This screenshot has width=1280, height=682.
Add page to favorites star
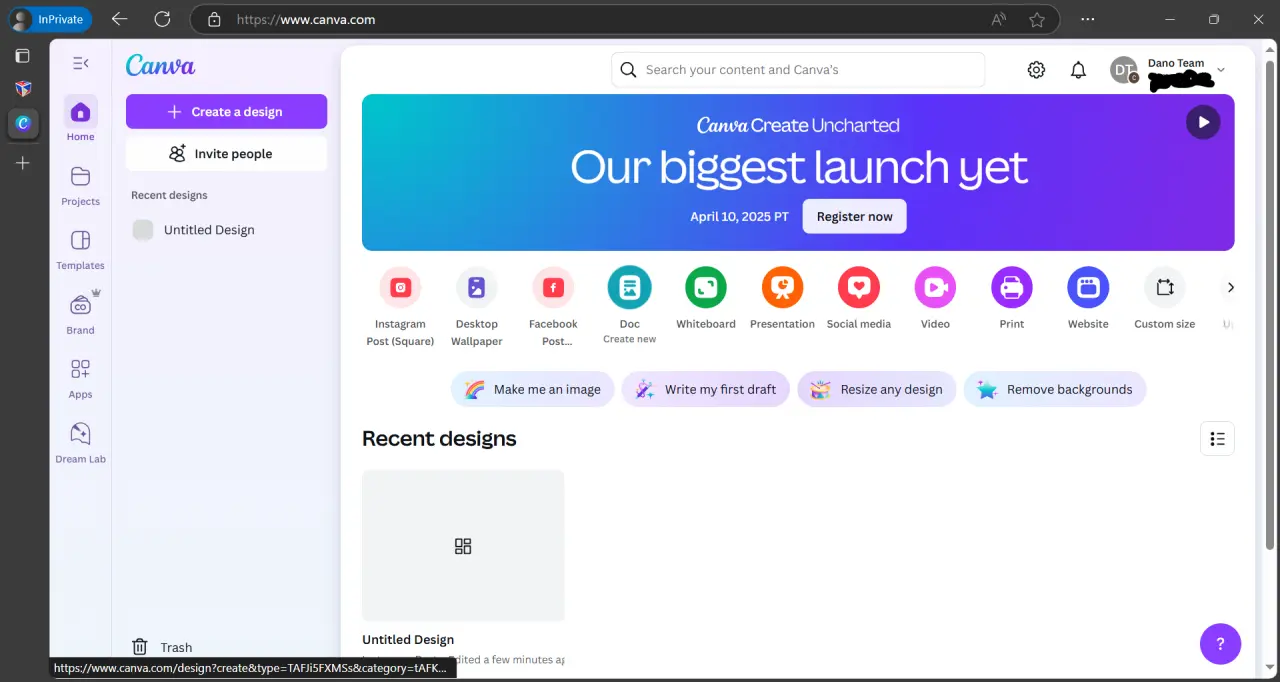click(x=1037, y=19)
